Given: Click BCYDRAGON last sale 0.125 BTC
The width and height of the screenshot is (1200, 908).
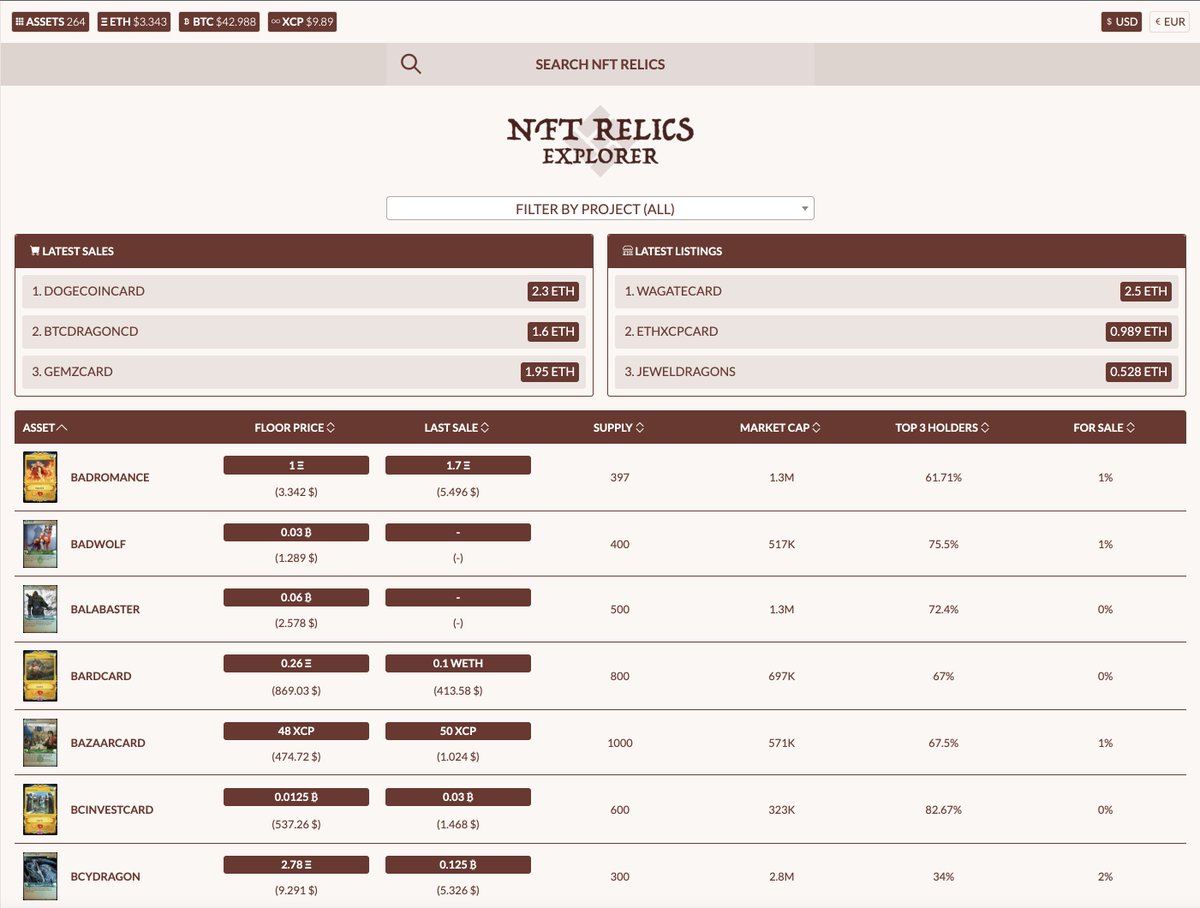Looking at the screenshot, I should 458,863.
